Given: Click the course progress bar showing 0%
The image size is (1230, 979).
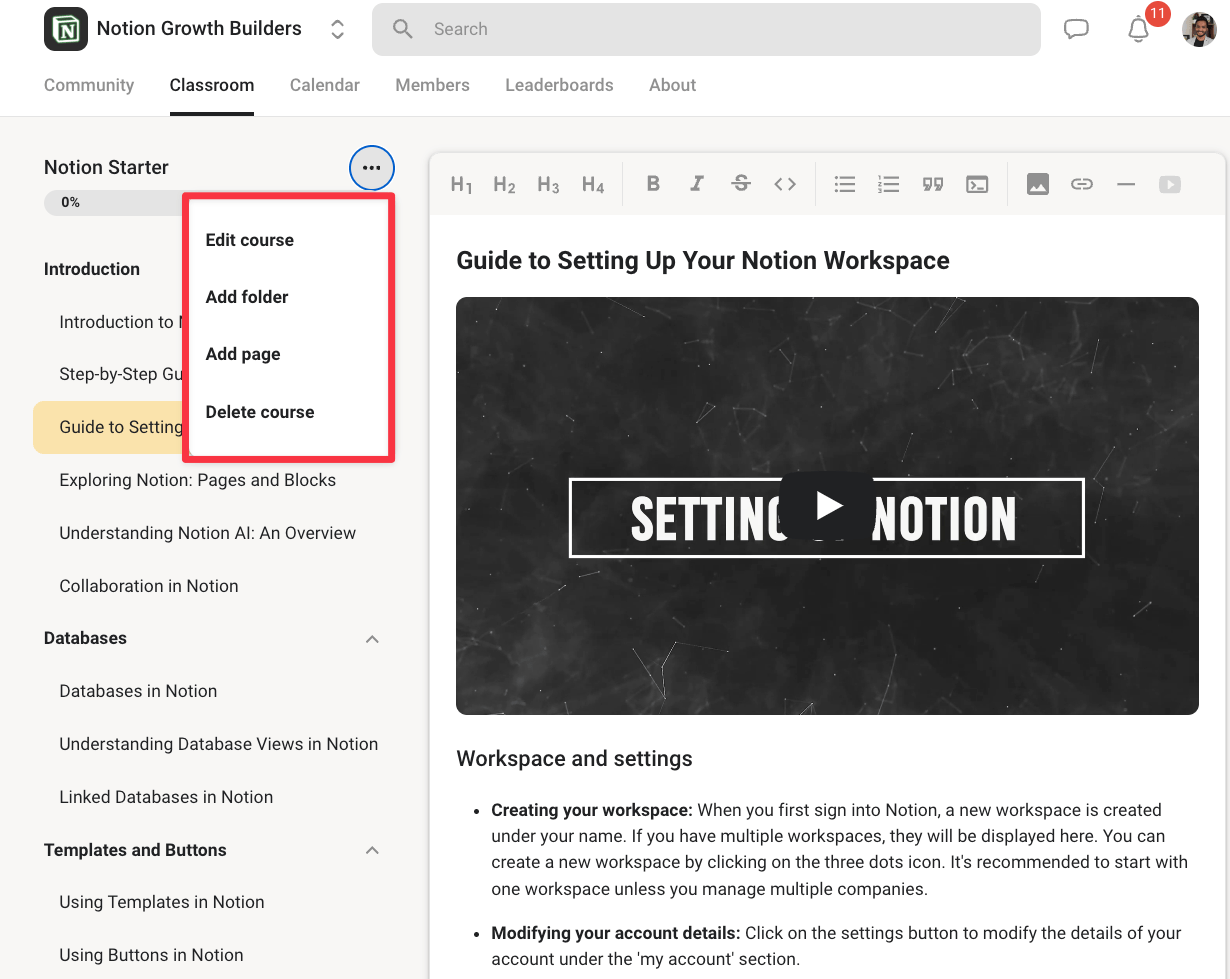Looking at the screenshot, I should (x=114, y=202).
